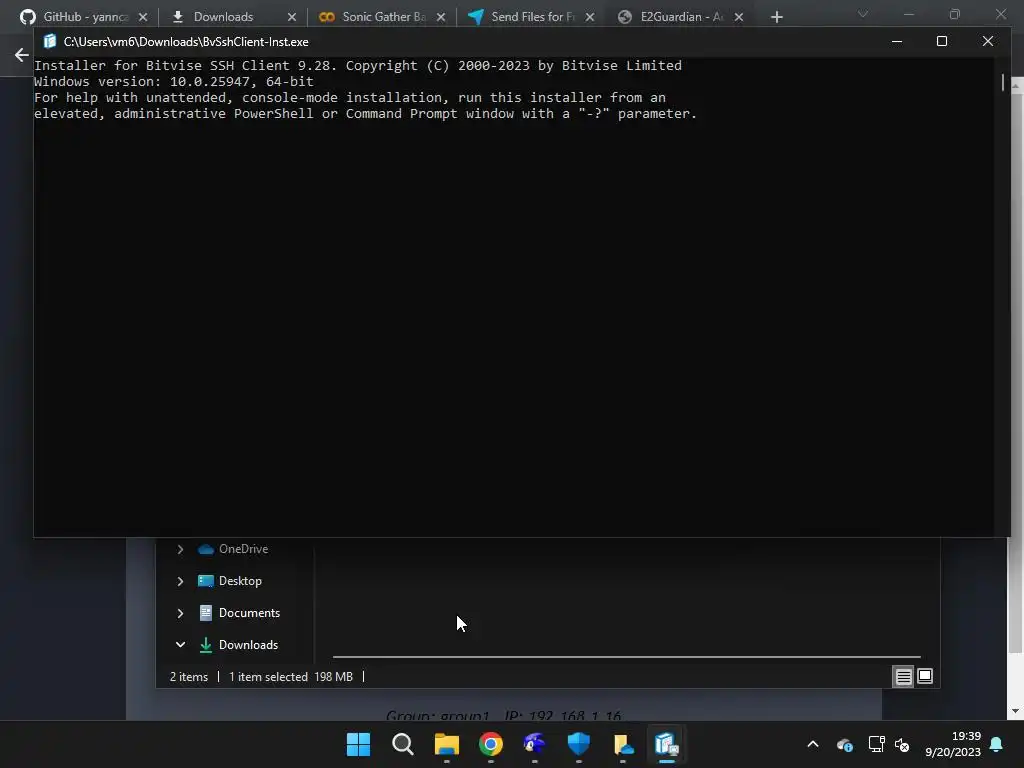Open the blue shield app on taskbar

pos(579,744)
